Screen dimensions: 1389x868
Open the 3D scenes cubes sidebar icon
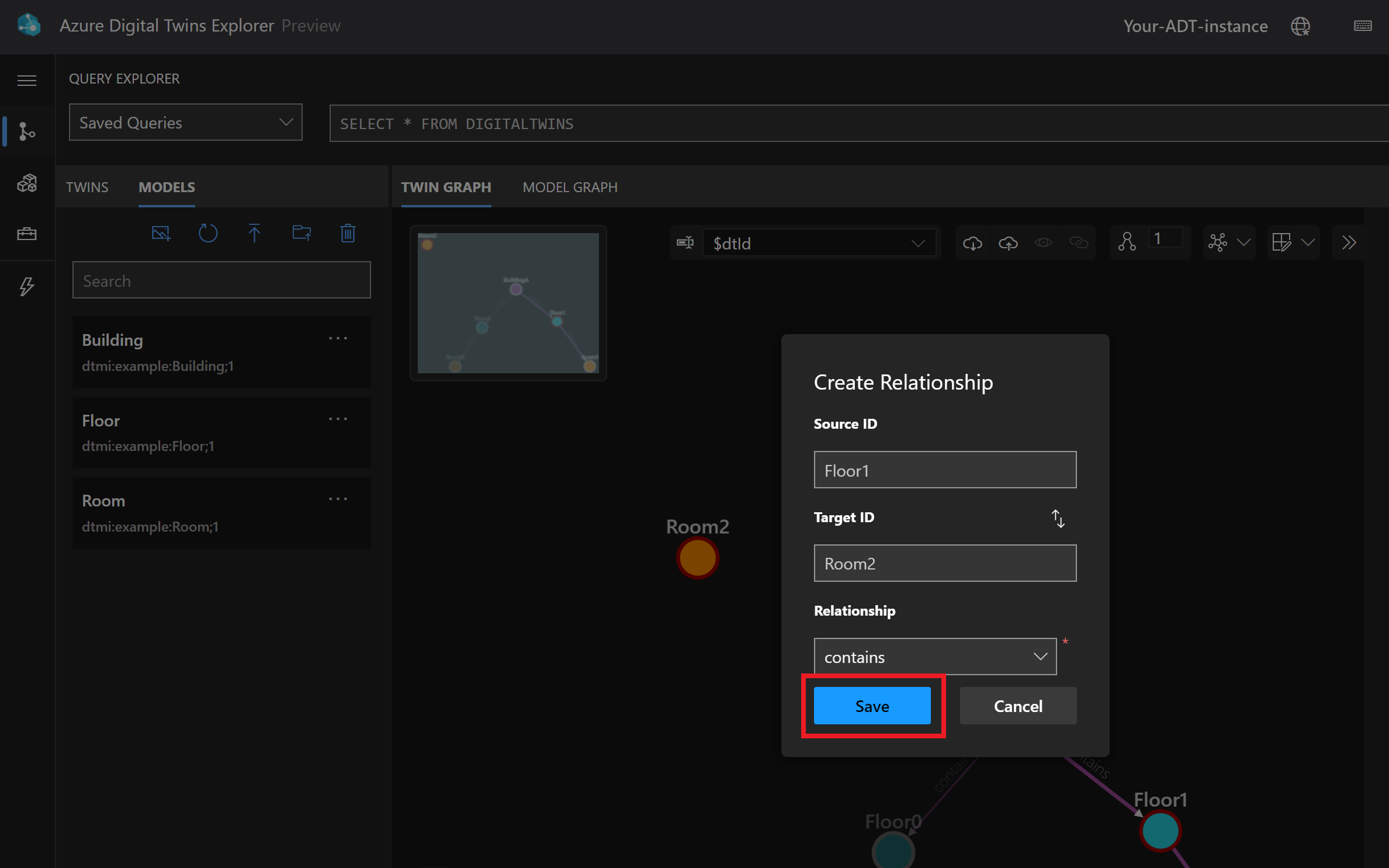click(27, 183)
